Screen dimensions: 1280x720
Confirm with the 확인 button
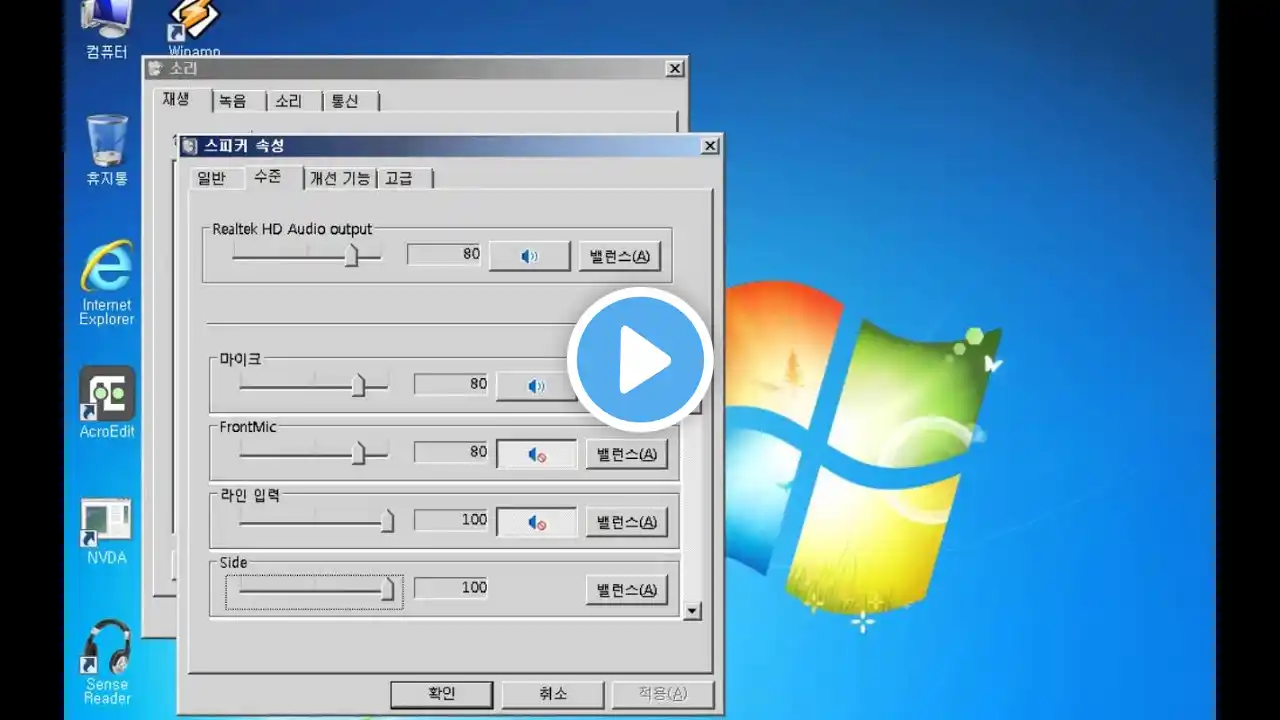(x=441, y=694)
